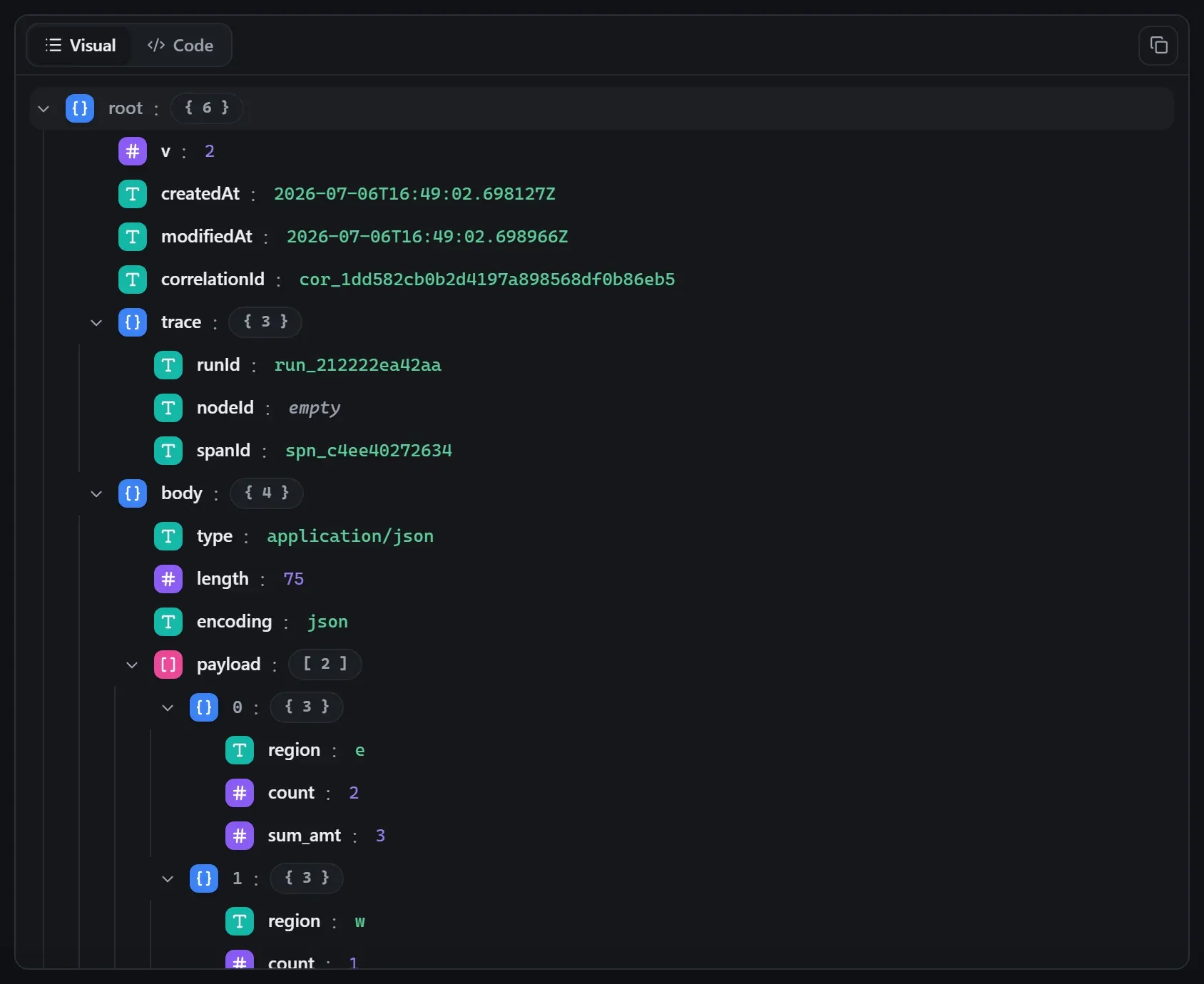Copy JSON with the copy icon
This screenshot has width=1204, height=984.
(1158, 46)
